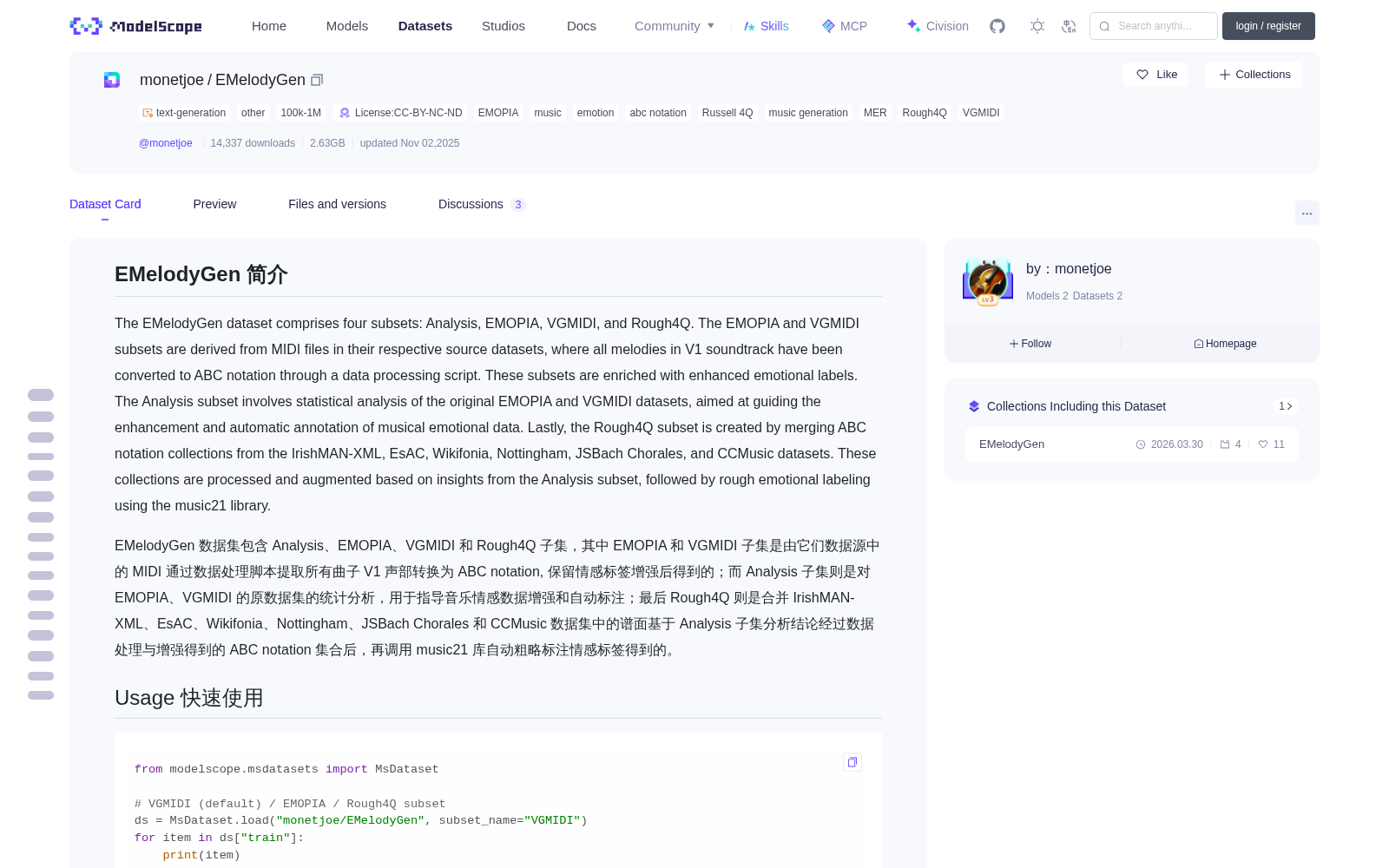
Task: Open the GitHub icon link
Action: 997,26
